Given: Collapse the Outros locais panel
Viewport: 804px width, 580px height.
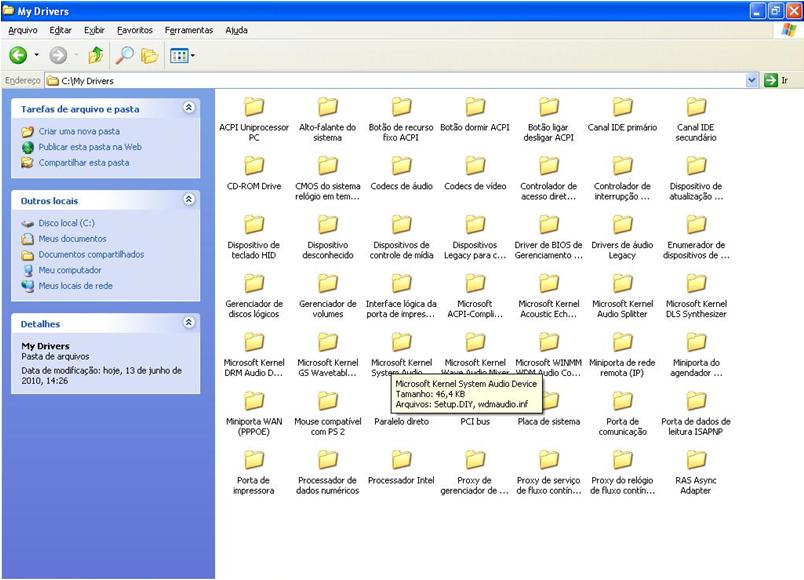Looking at the screenshot, I should [189, 200].
